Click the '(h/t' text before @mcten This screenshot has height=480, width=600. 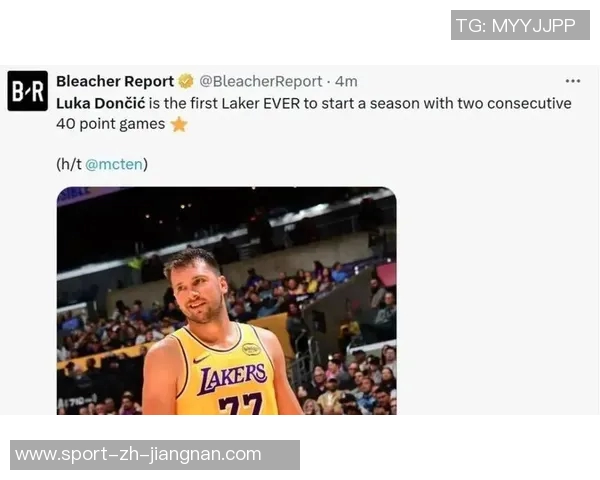(x=69, y=164)
